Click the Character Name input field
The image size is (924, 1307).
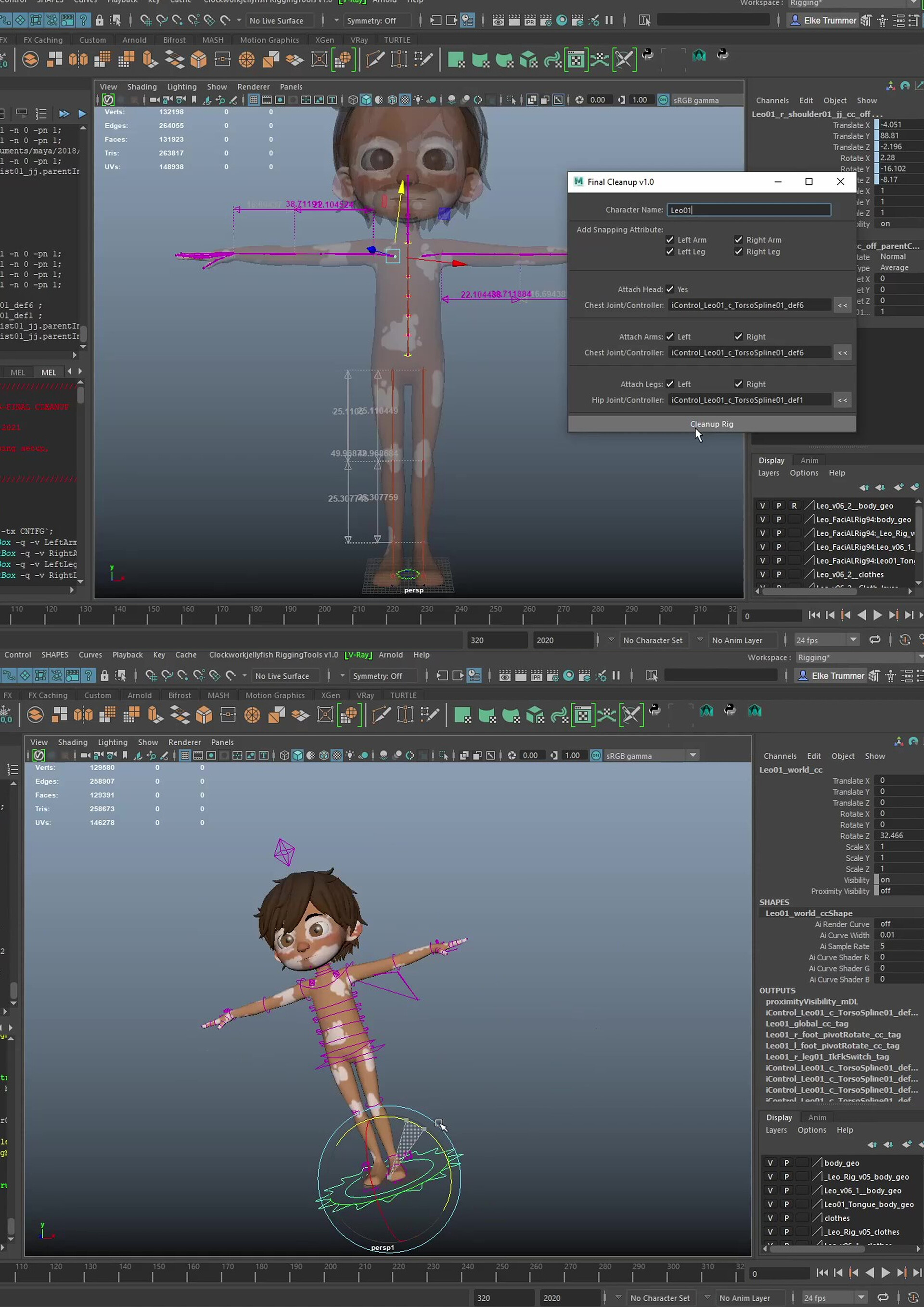(748, 210)
